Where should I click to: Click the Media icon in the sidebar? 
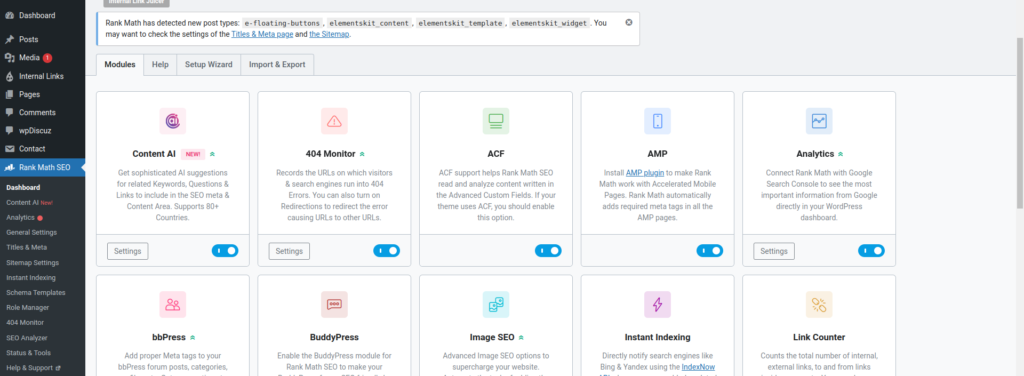coord(9,57)
